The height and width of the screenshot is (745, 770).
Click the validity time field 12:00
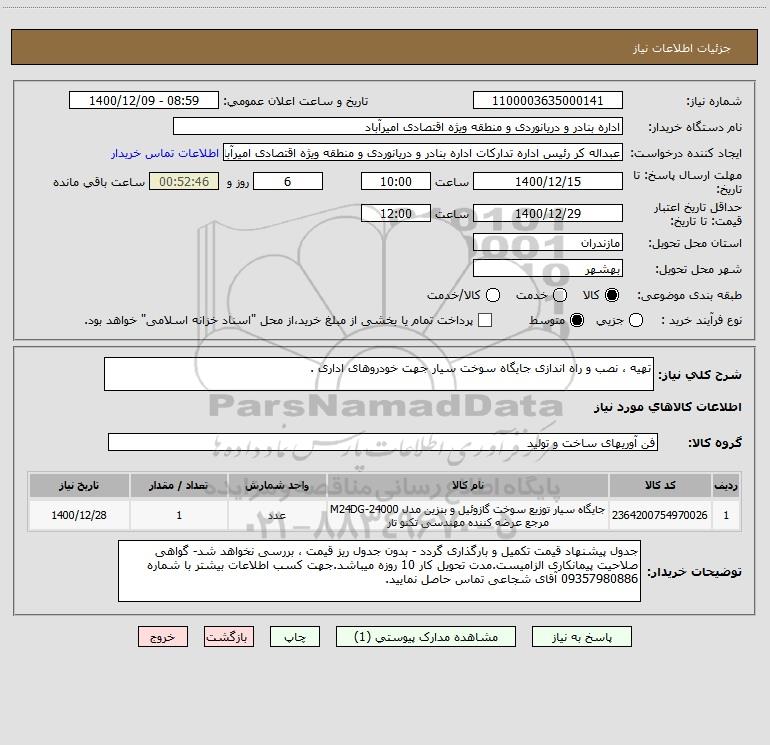[396, 213]
